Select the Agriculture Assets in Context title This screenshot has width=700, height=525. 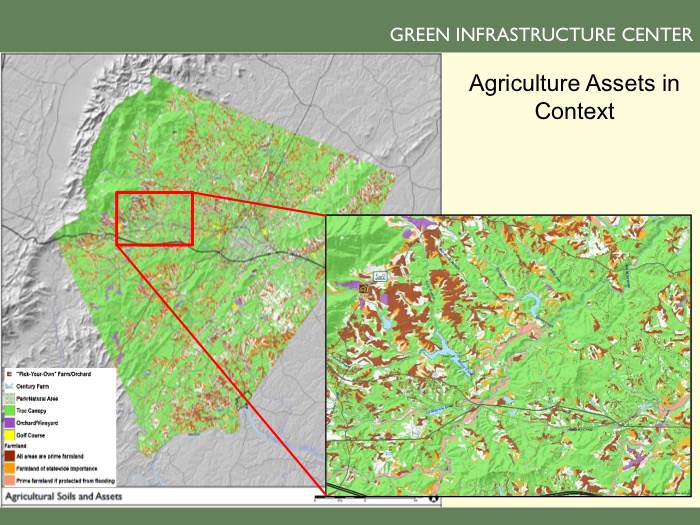[558, 97]
